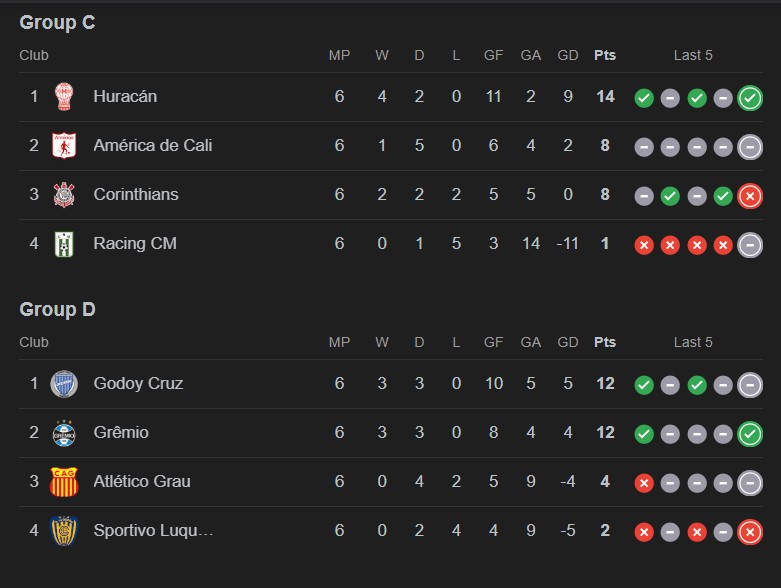
Task: Click the Atlético Grau crest icon
Action: pyautogui.click(x=64, y=482)
